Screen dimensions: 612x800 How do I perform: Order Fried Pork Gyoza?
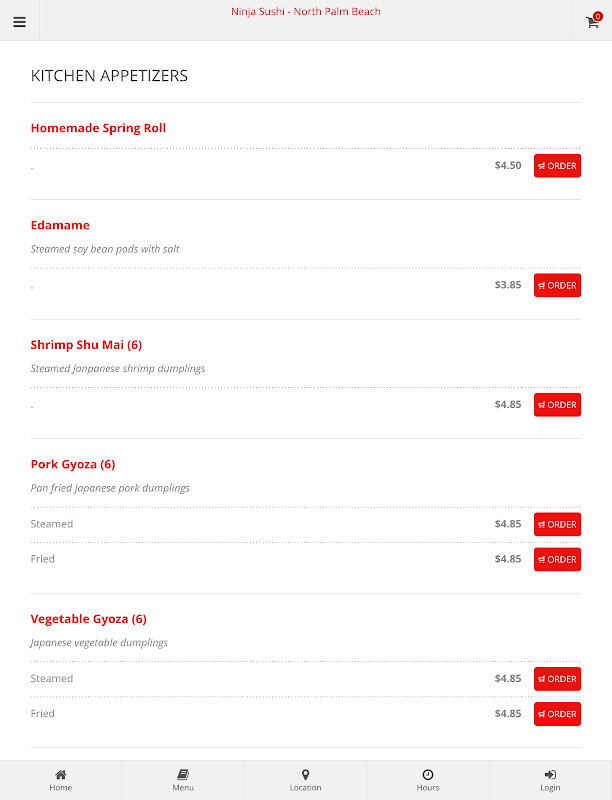(x=557, y=559)
